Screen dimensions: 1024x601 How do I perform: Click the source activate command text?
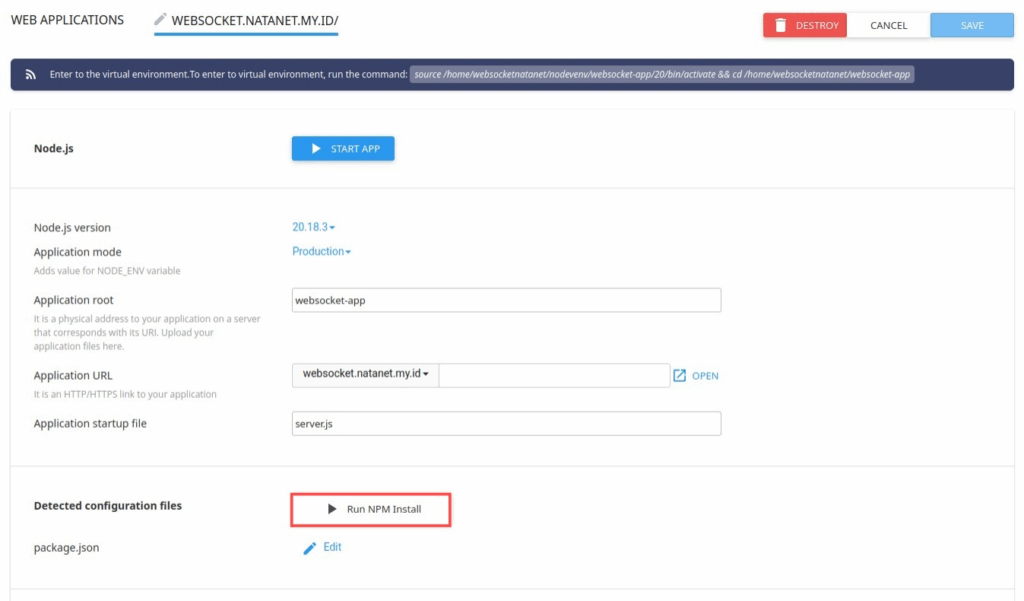(662, 74)
